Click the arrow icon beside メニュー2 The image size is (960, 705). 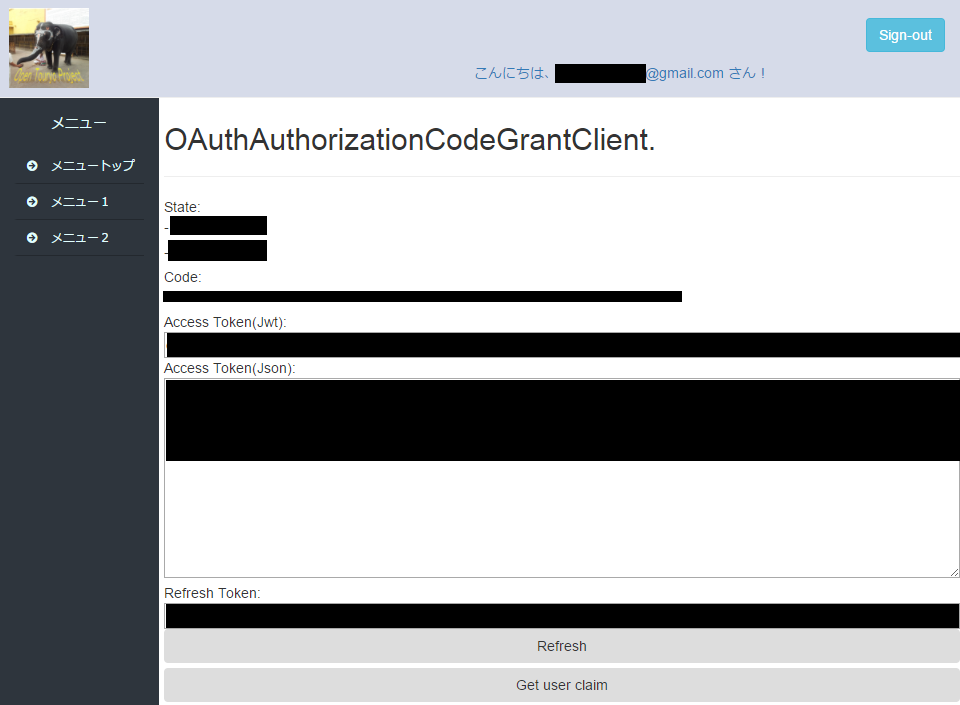32,237
